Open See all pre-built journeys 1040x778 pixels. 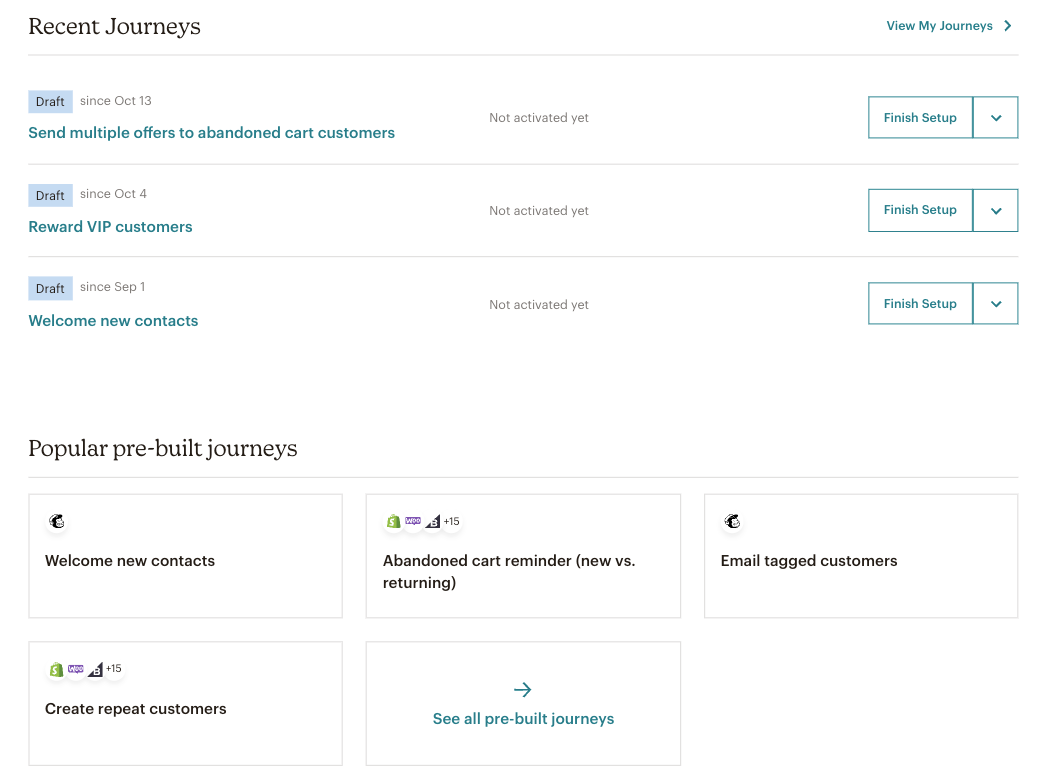coord(523,704)
